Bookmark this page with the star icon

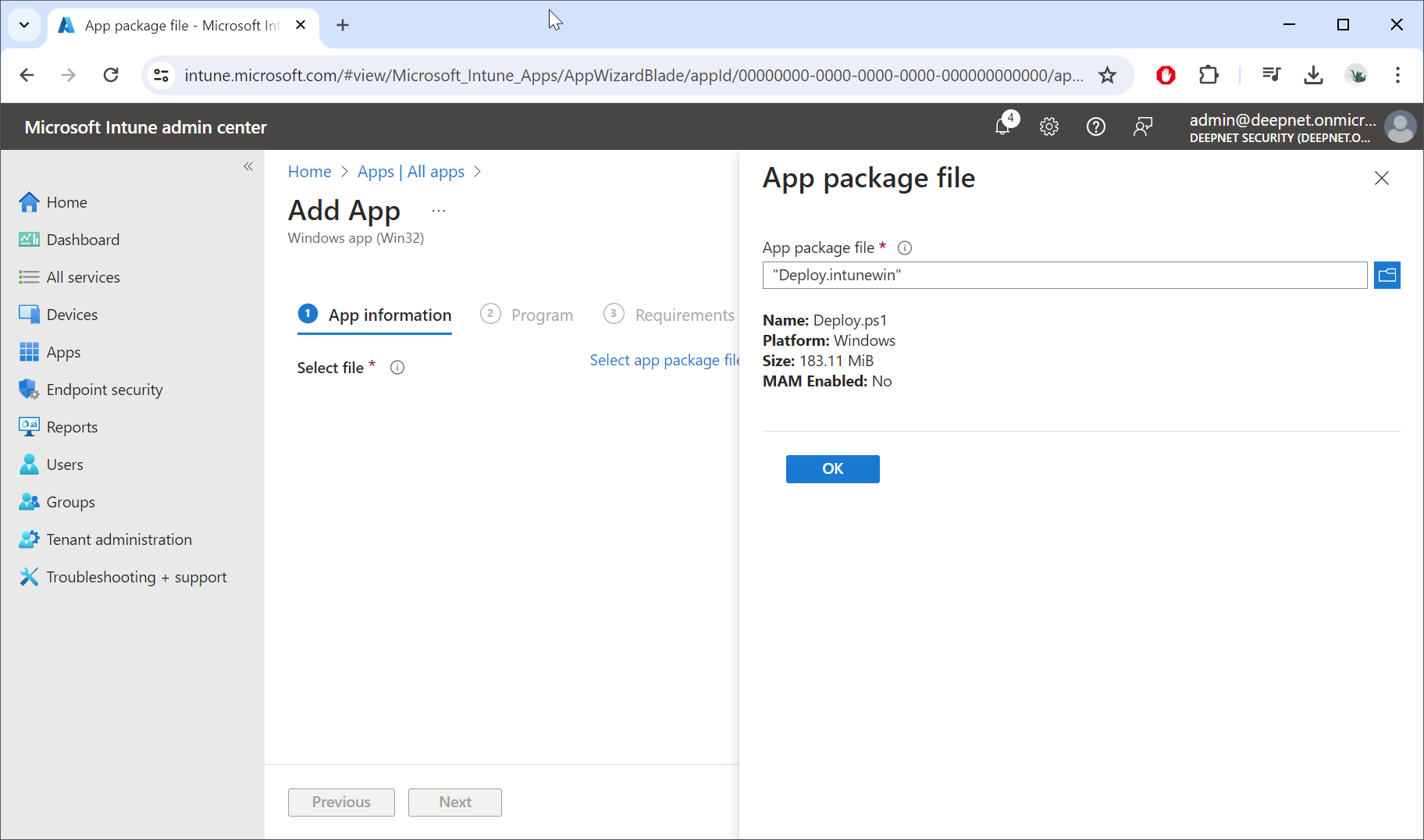pyautogui.click(x=1107, y=75)
